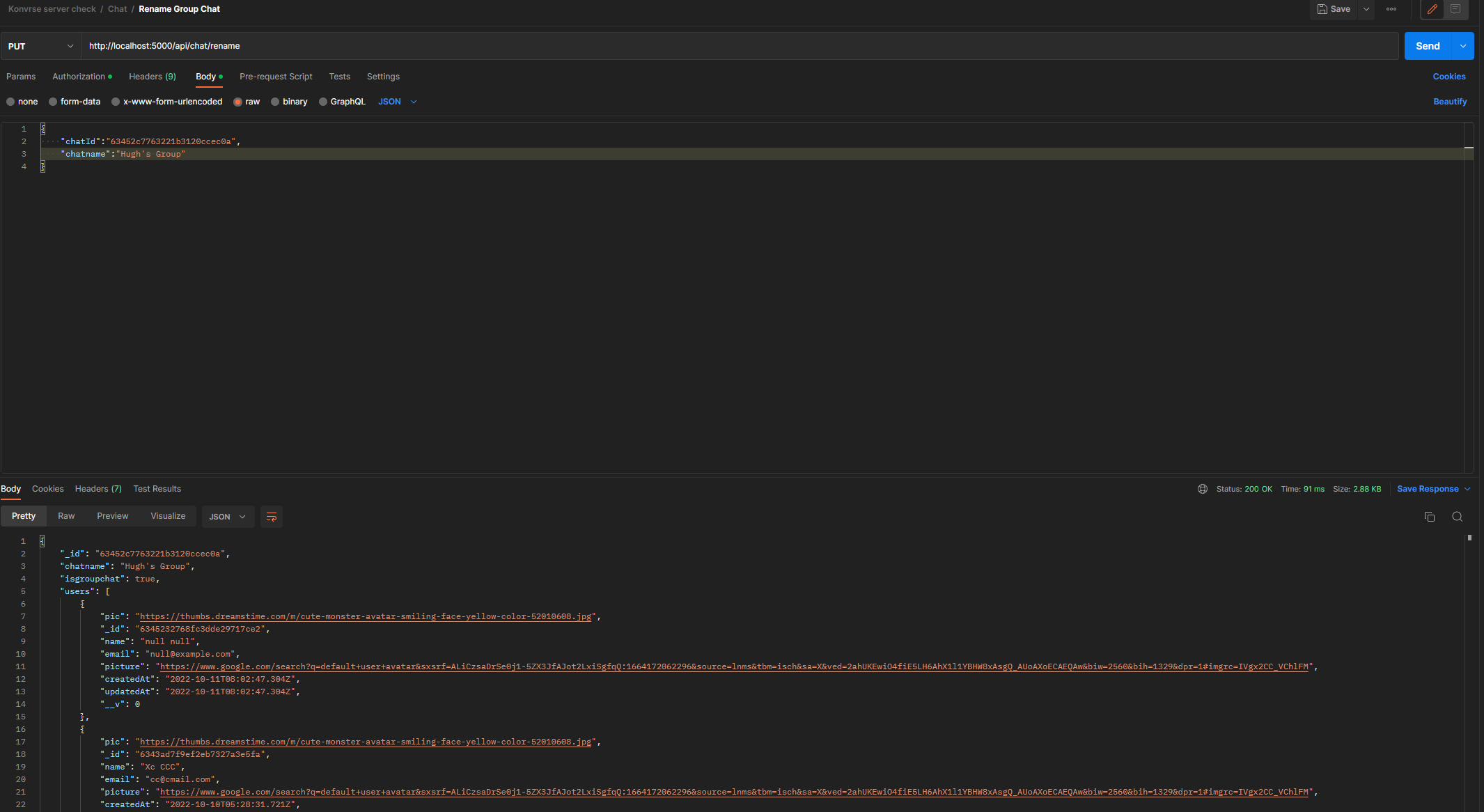The image size is (1484, 812).
Task: Click Save Response
Action: point(1428,489)
